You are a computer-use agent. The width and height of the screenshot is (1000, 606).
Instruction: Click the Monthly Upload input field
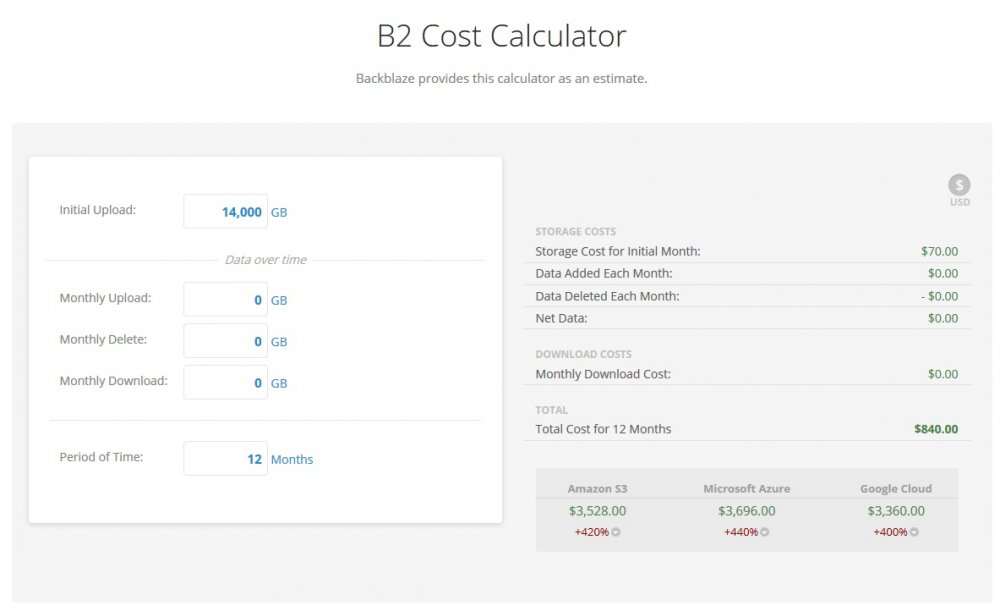225,300
